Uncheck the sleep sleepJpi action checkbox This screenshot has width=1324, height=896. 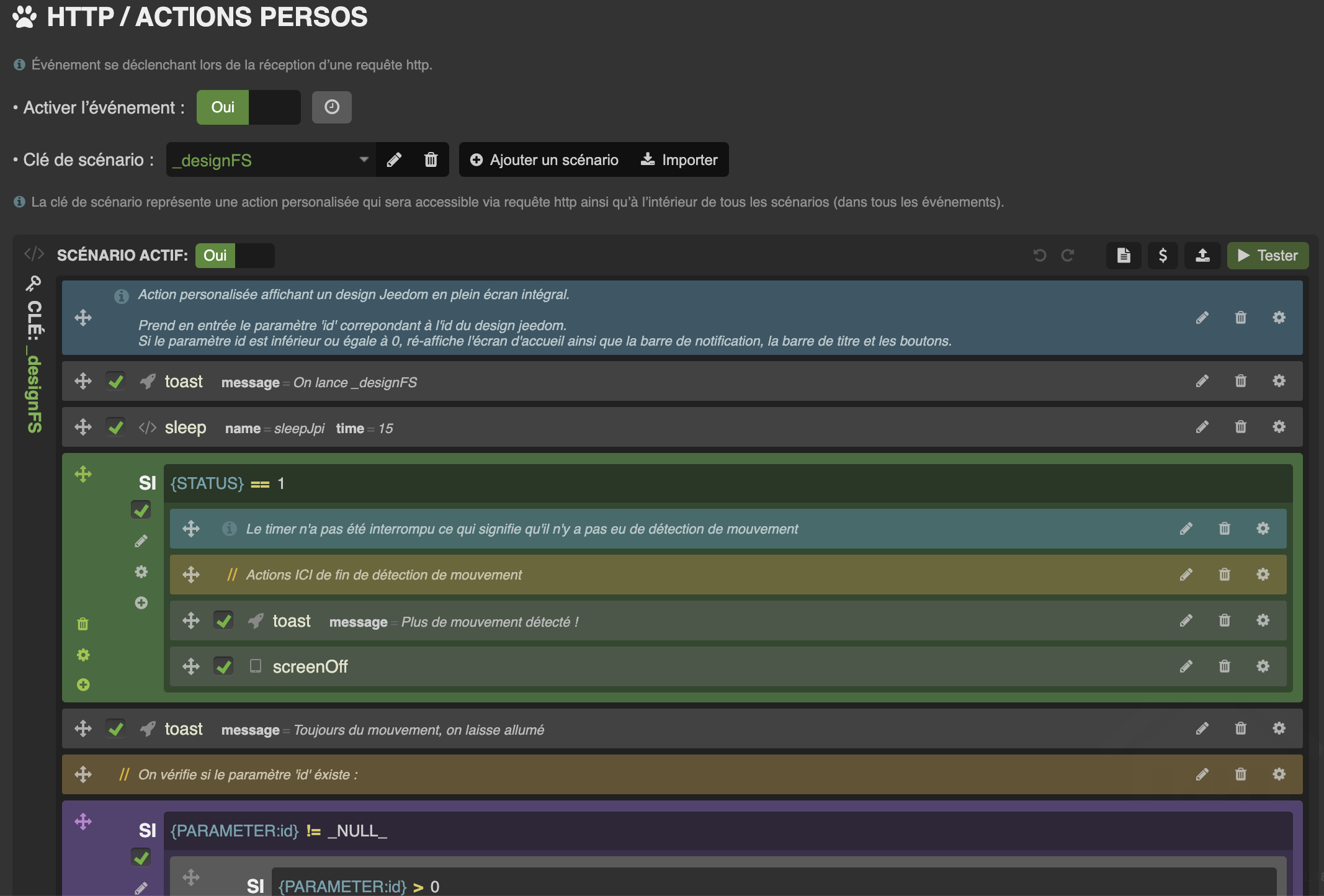[116, 427]
